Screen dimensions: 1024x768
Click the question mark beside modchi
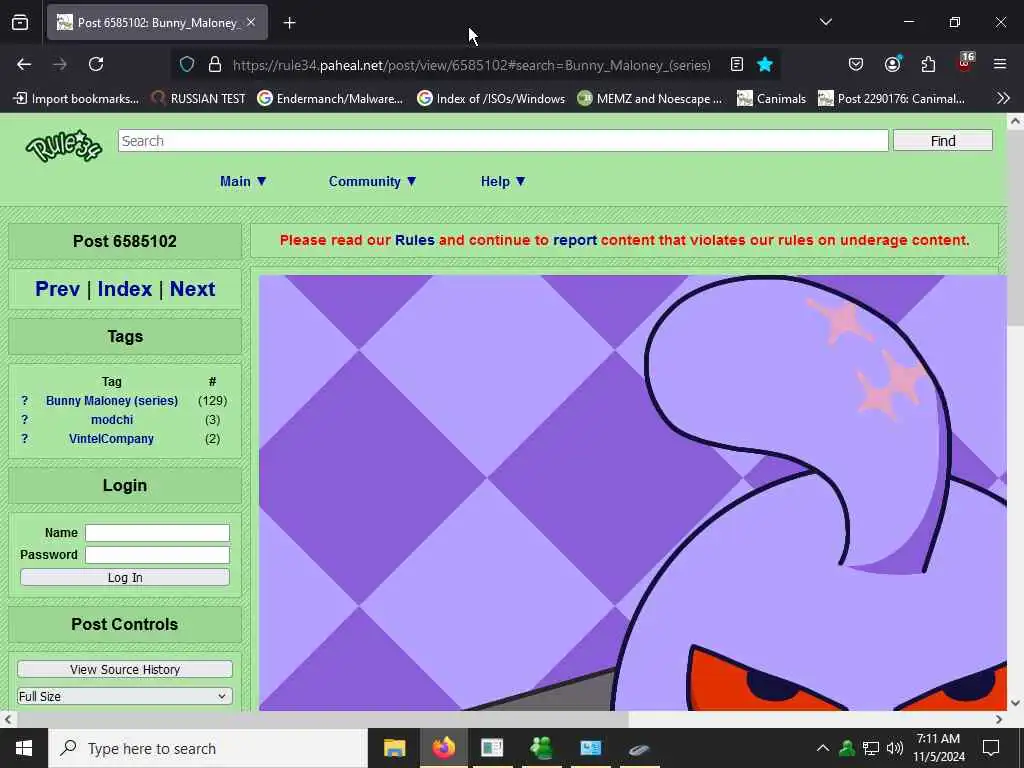[x=25, y=419]
